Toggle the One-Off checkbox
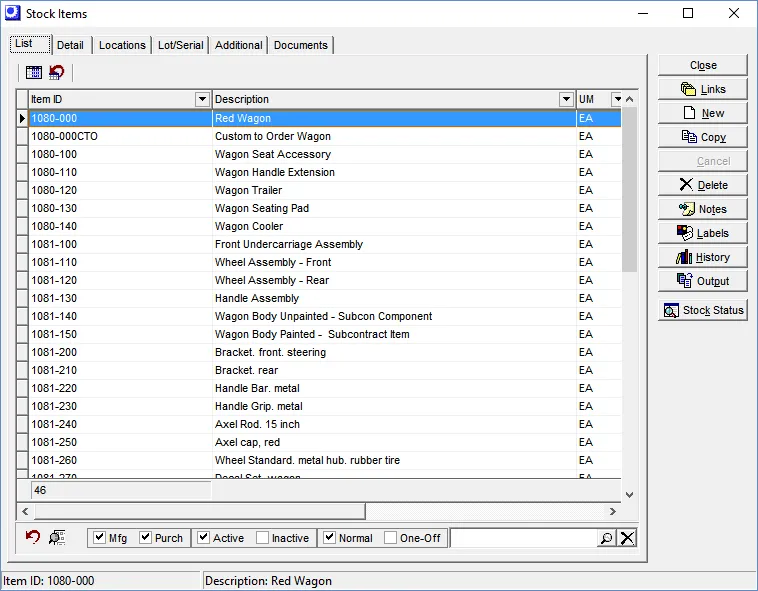The image size is (758, 591). (391, 538)
